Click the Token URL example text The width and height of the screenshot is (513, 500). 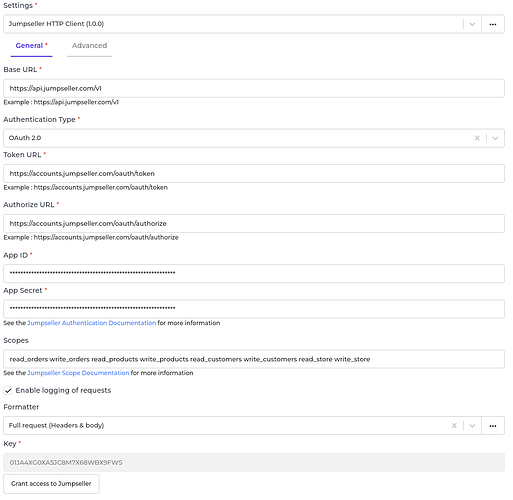click(x=86, y=187)
